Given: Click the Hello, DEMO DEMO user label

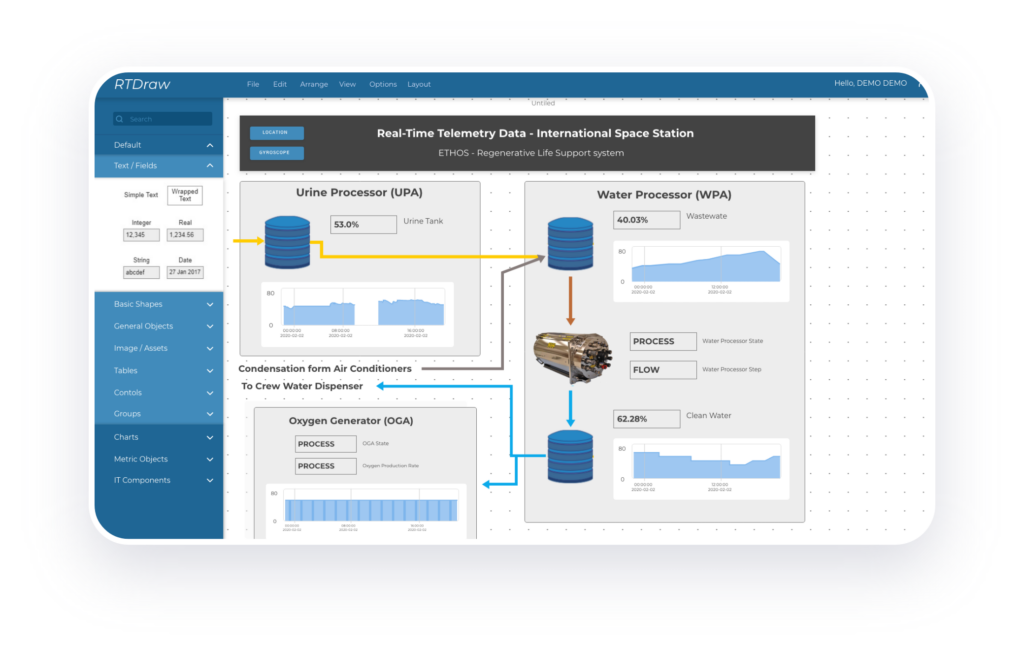Looking at the screenshot, I should pos(870,83).
